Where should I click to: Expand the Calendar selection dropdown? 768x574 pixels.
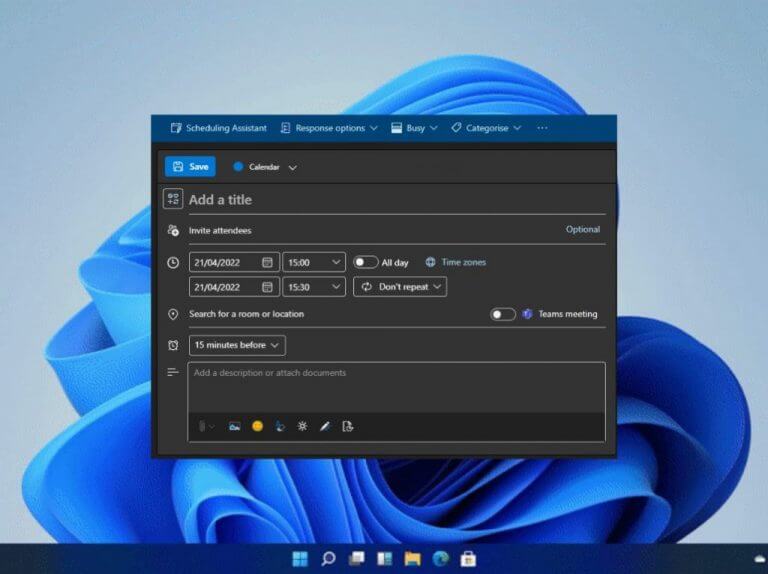[x=292, y=167]
